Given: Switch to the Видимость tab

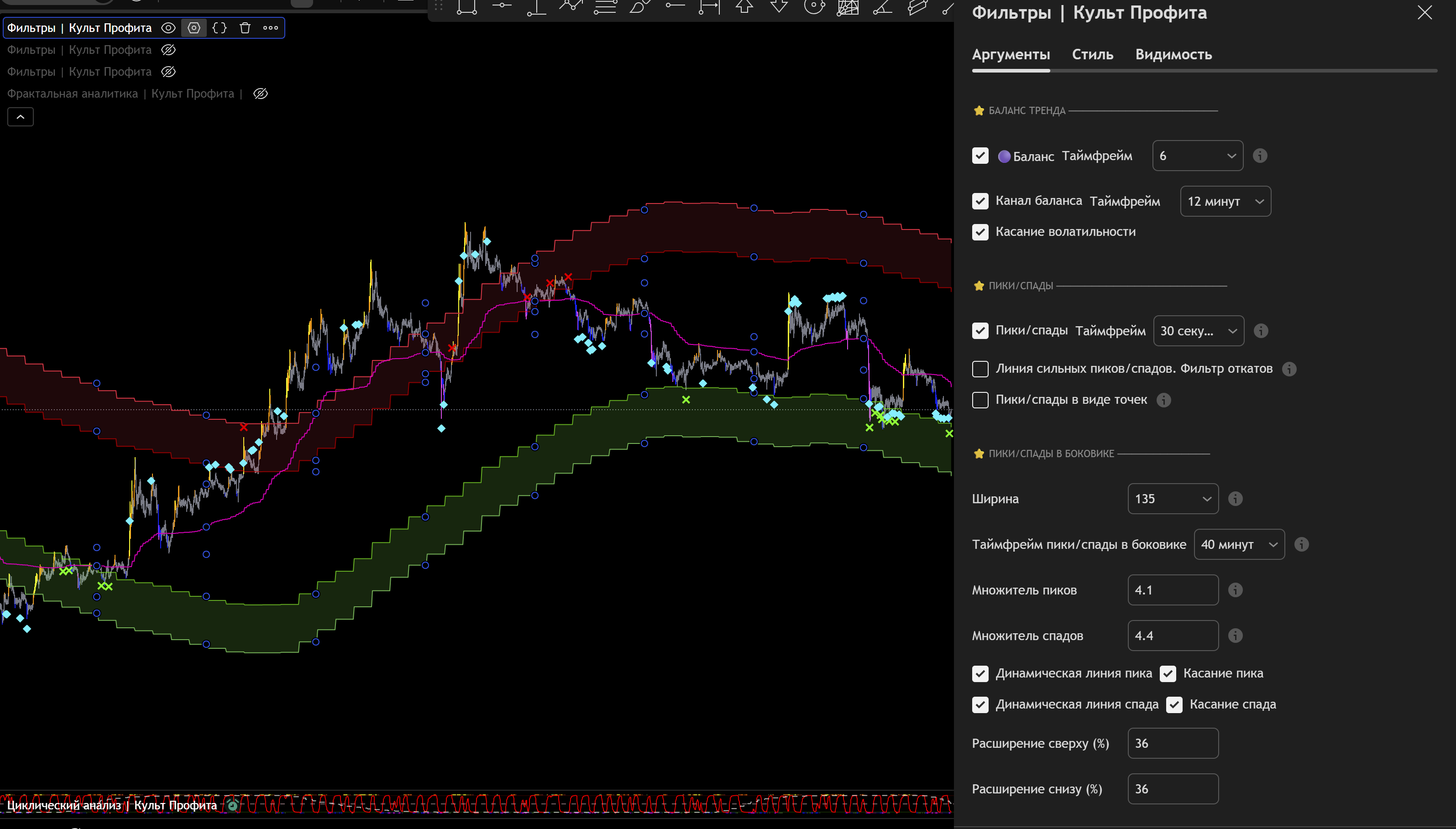Looking at the screenshot, I should point(1173,55).
